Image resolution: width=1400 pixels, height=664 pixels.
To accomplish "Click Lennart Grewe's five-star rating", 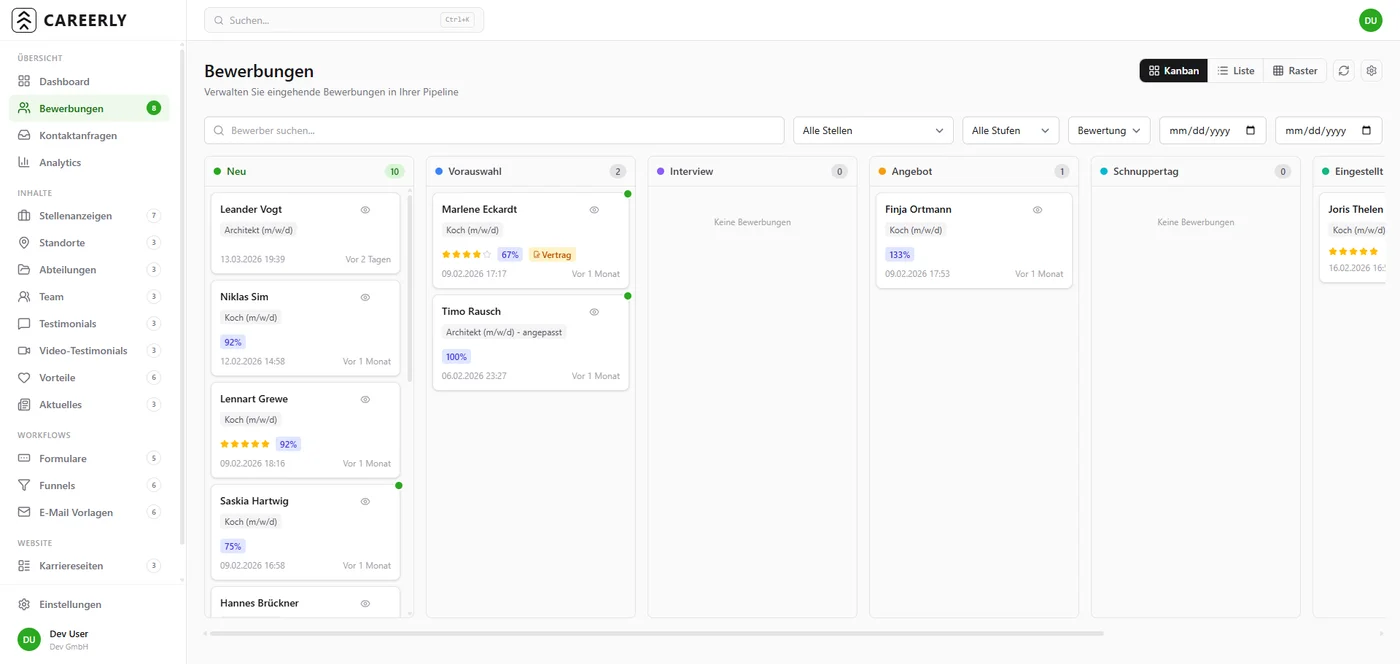I will click(x=245, y=444).
